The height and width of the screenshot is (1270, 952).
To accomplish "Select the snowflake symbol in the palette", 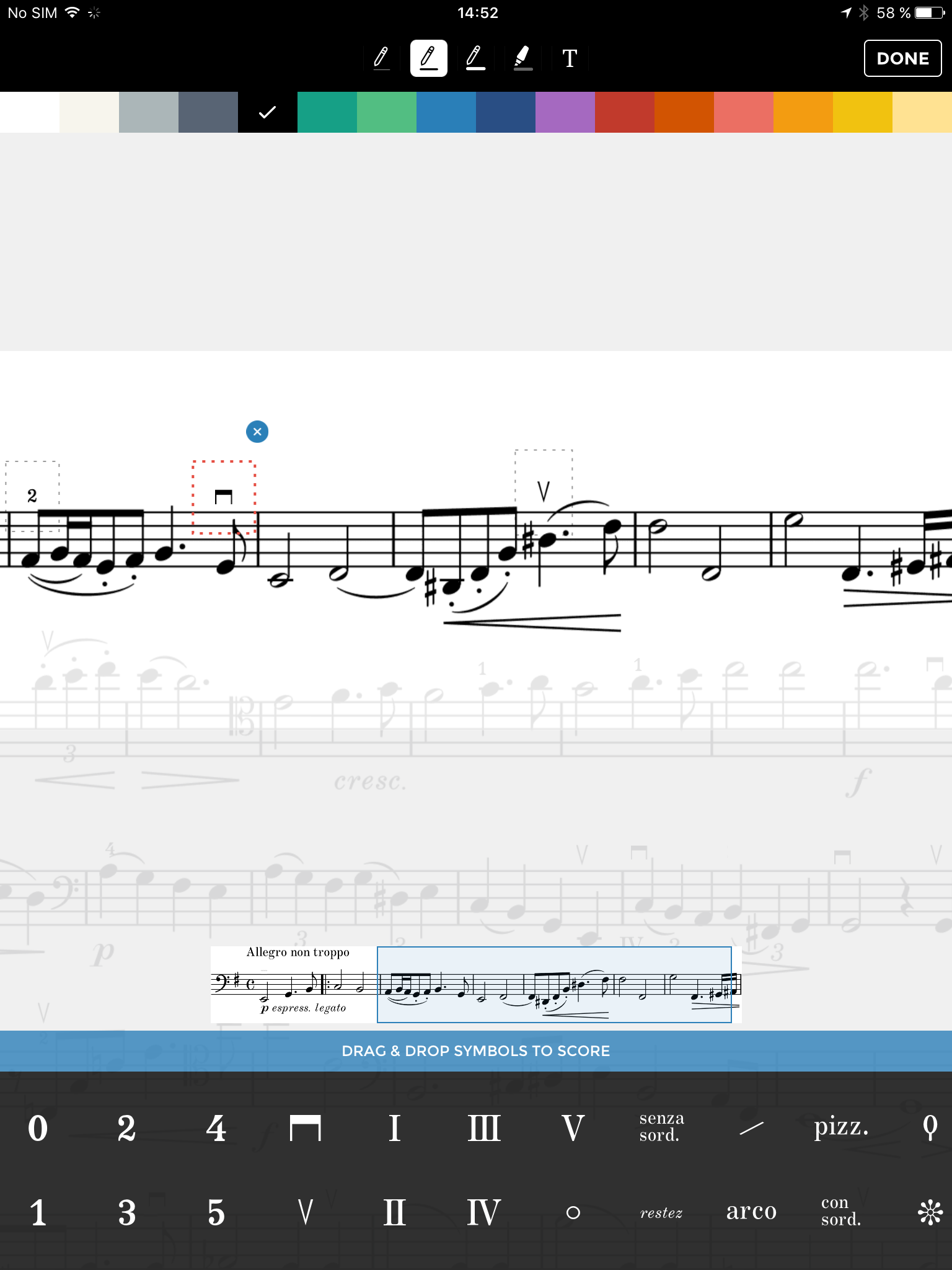I will coord(930,1212).
